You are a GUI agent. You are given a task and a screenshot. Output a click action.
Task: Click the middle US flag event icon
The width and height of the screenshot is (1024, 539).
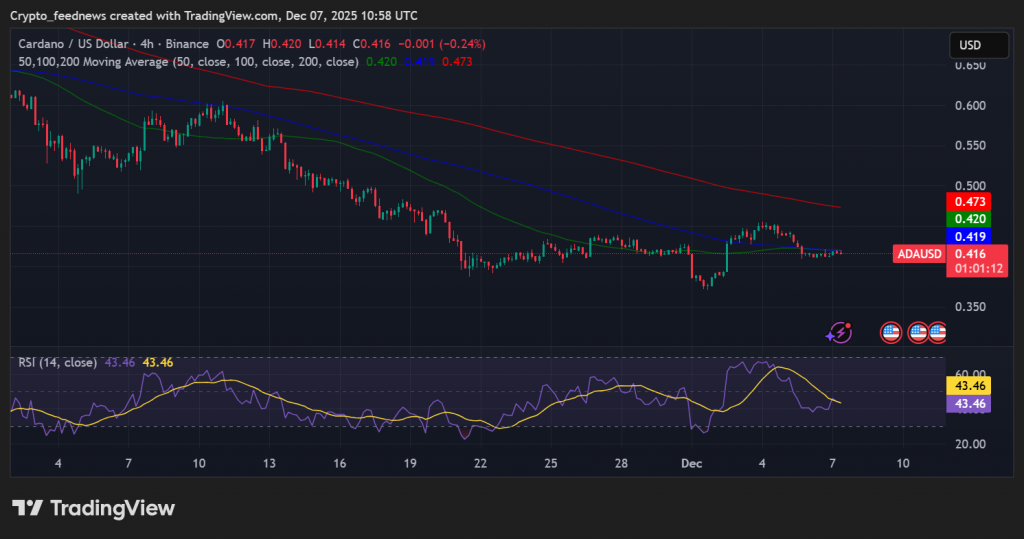(x=918, y=333)
